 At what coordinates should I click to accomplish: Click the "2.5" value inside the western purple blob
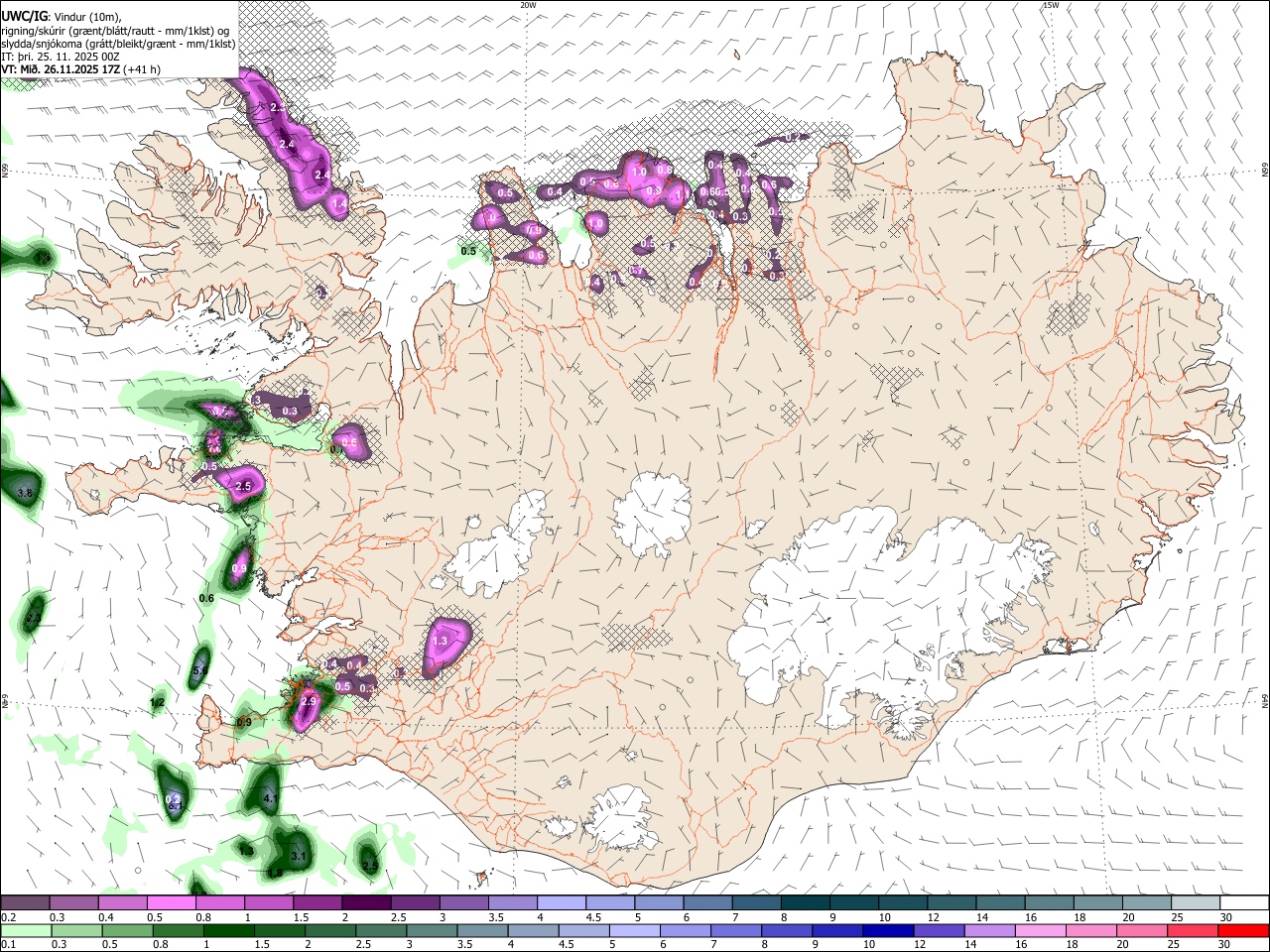coord(244,486)
